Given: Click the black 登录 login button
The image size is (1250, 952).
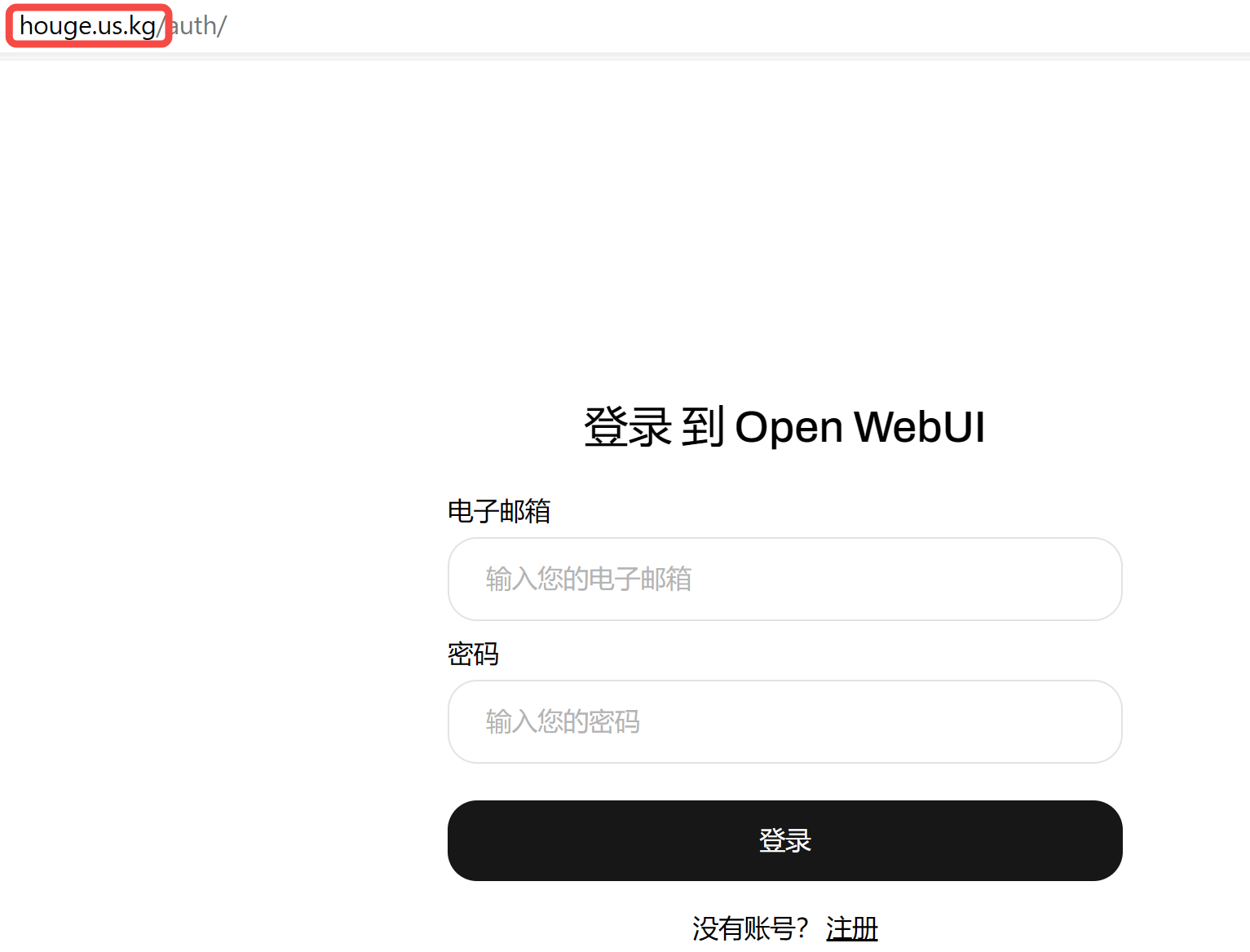Looking at the screenshot, I should click(x=784, y=840).
